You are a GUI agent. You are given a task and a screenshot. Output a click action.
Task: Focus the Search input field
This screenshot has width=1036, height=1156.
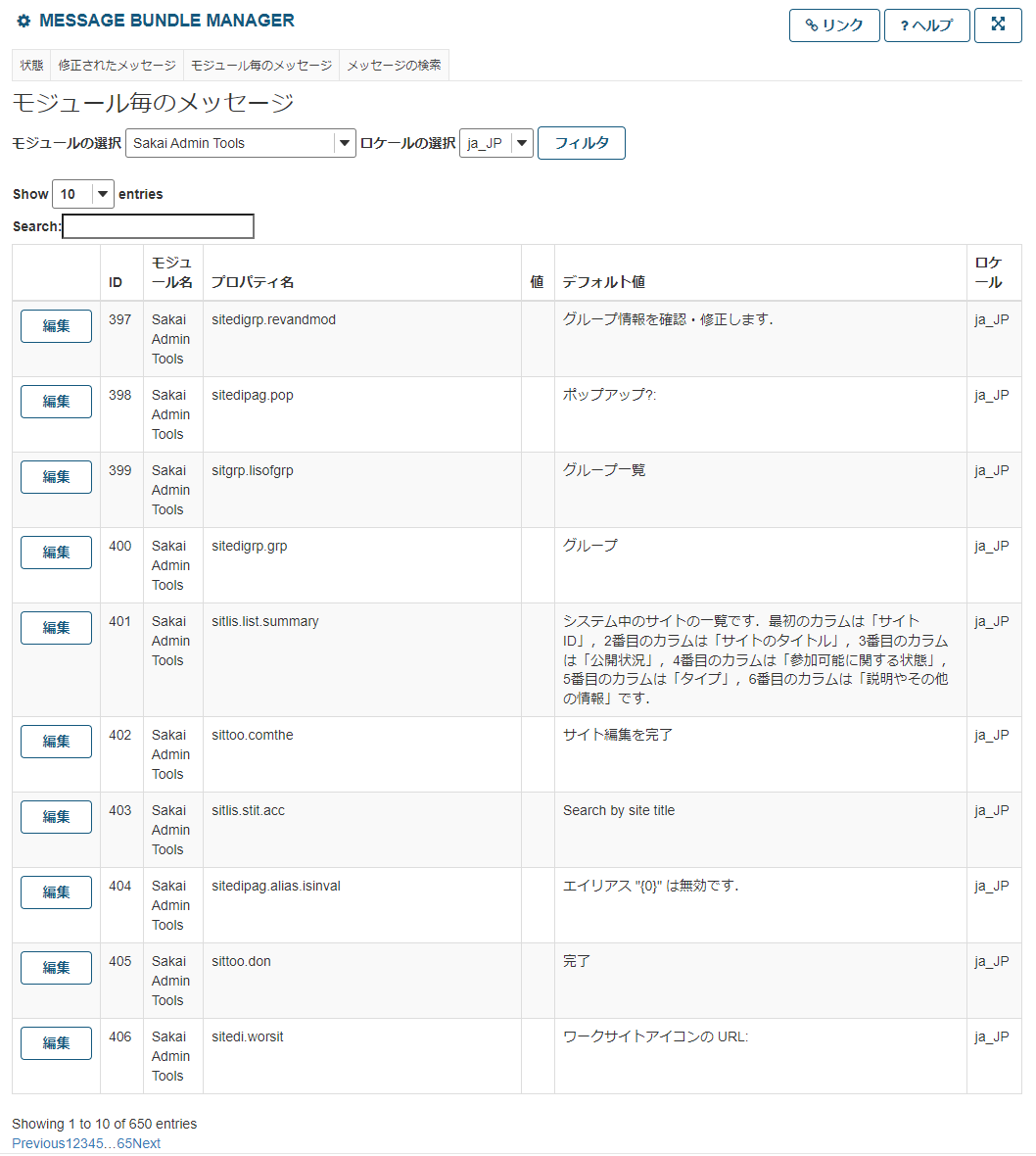pos(158,226)
